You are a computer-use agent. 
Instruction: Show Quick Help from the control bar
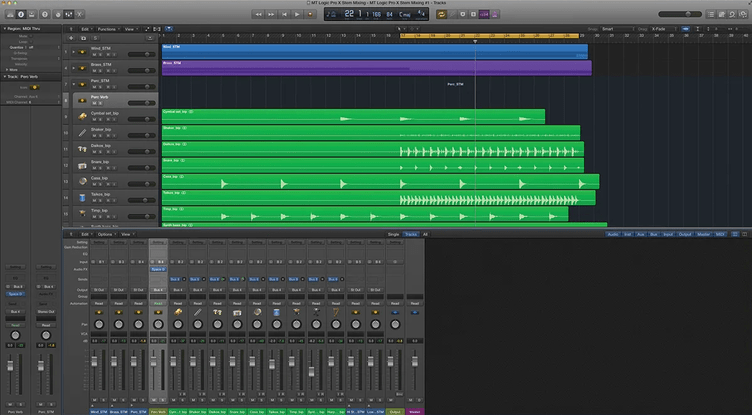[45, 14]
